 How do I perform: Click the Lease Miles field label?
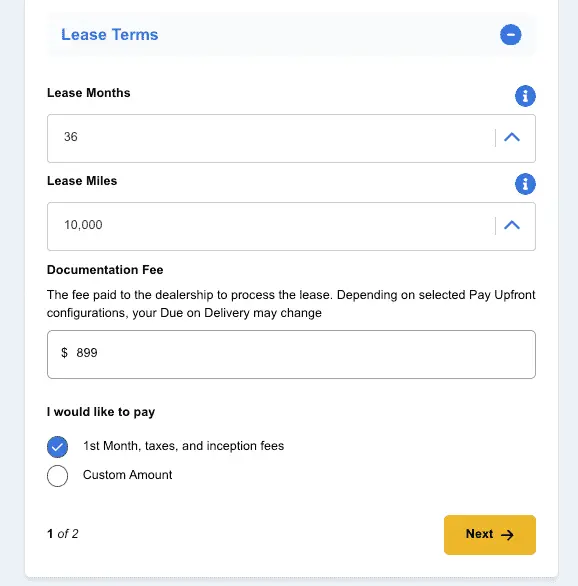tap(82, 181)
